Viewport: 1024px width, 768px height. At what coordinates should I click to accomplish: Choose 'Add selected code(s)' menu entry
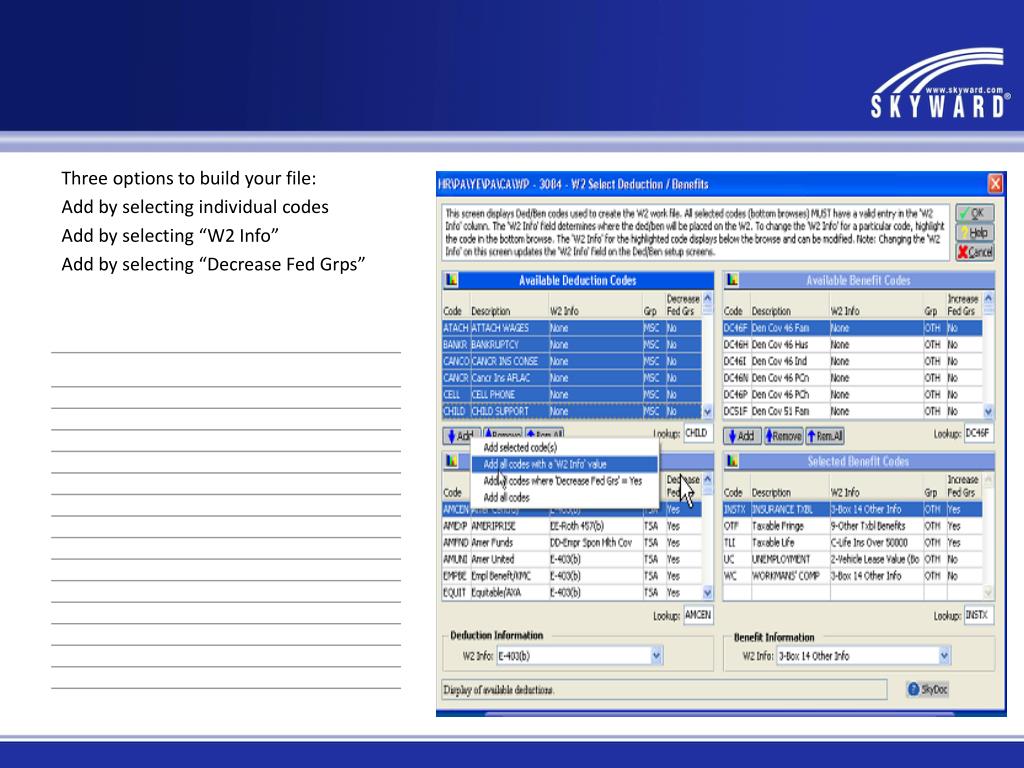564,447
